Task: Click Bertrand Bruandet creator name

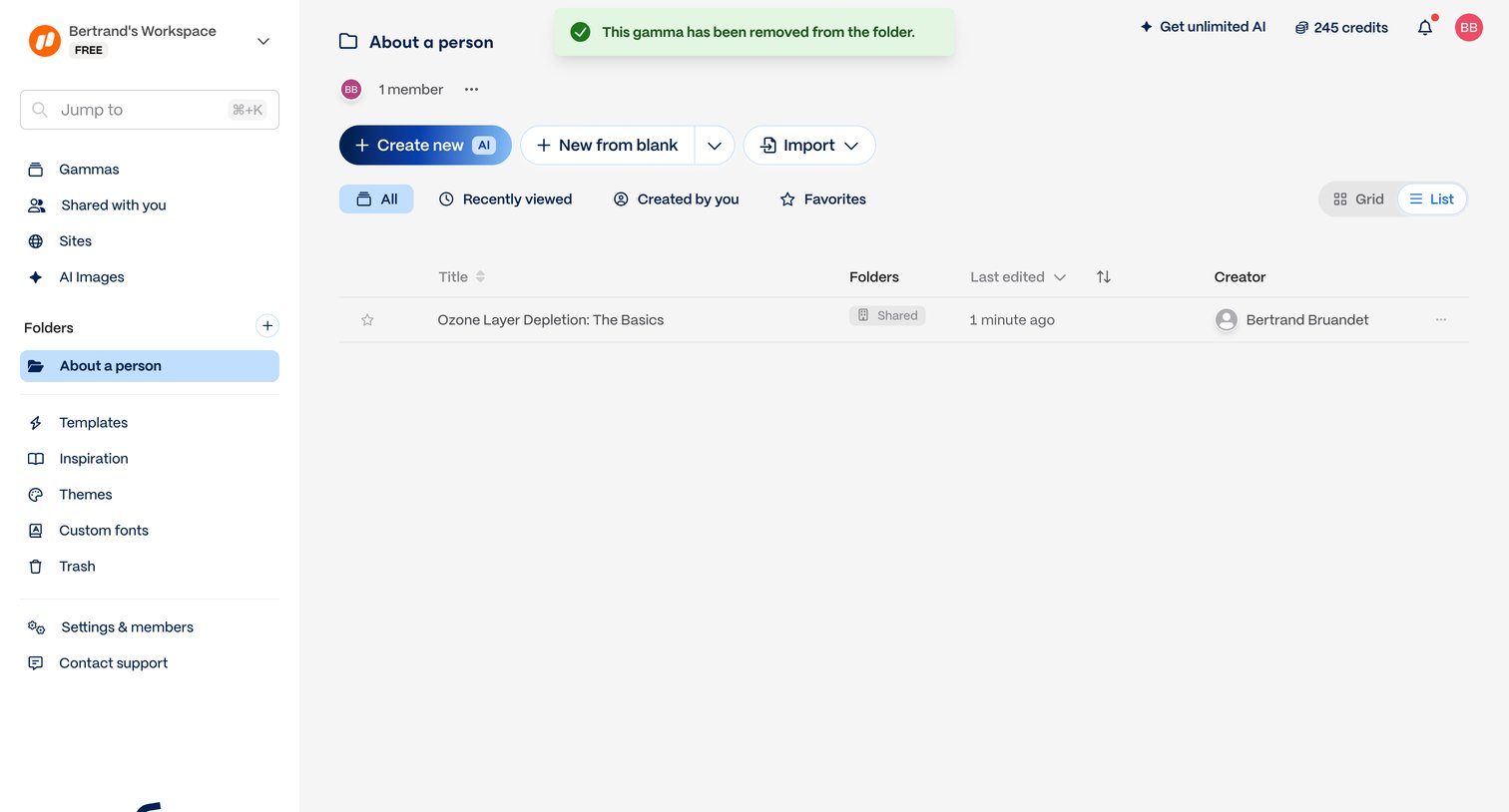Action: click(x=1307, y=320)
